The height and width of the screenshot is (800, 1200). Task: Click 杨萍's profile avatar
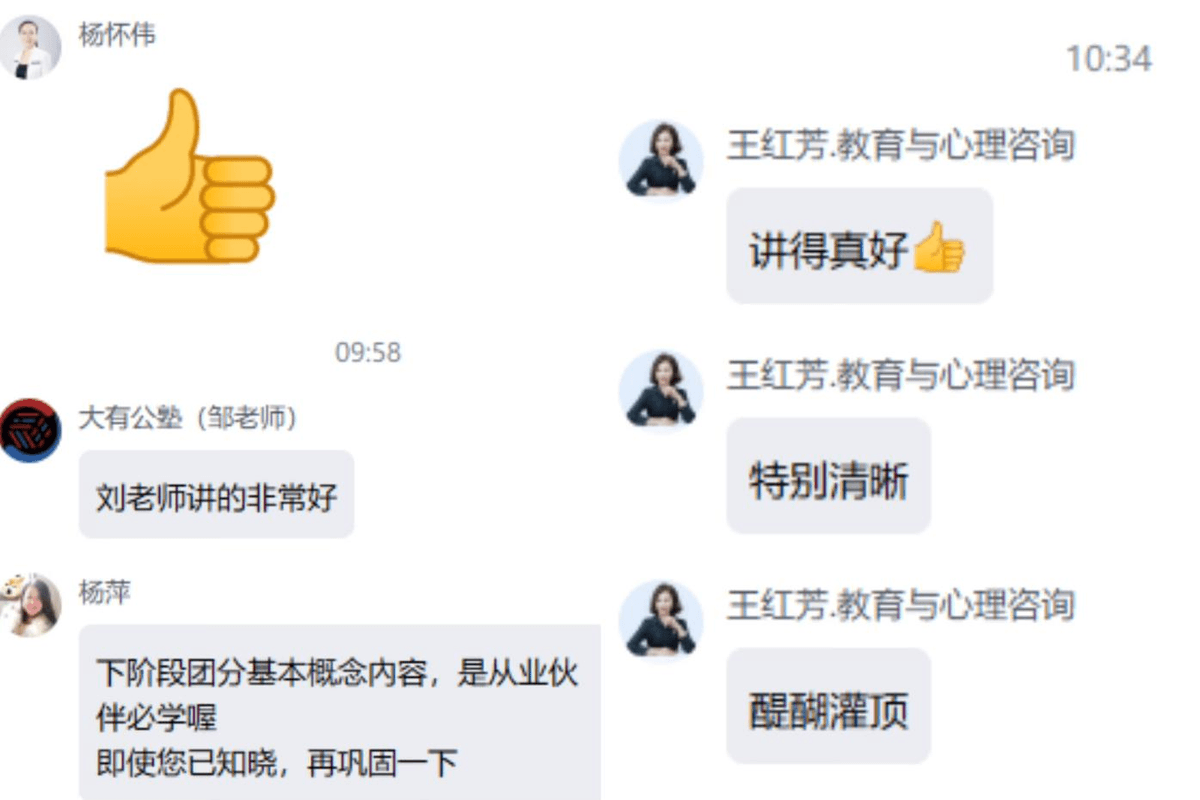coord(30,605)
